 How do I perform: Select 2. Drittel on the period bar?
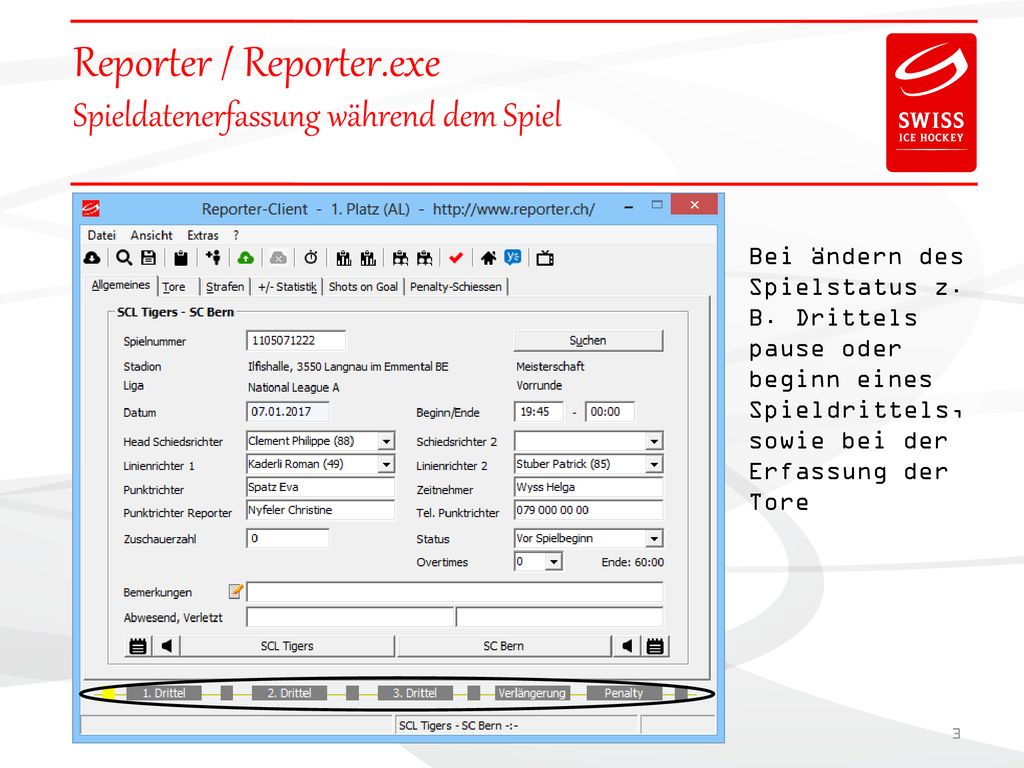[289, 693]
